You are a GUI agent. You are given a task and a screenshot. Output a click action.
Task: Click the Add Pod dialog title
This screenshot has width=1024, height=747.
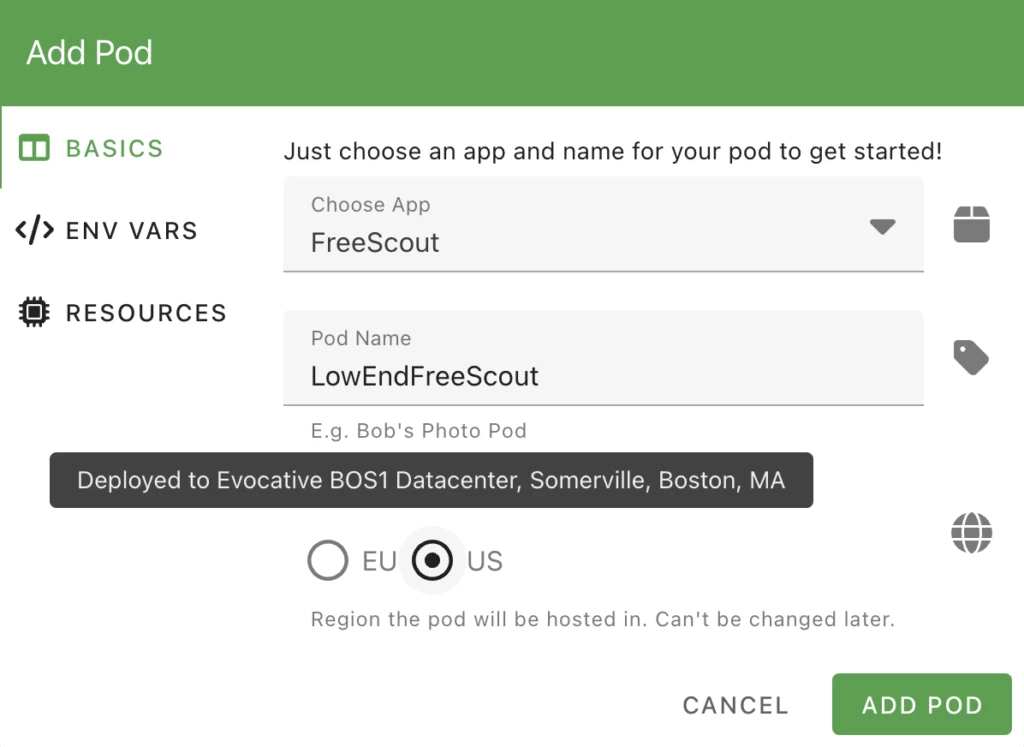89,52
